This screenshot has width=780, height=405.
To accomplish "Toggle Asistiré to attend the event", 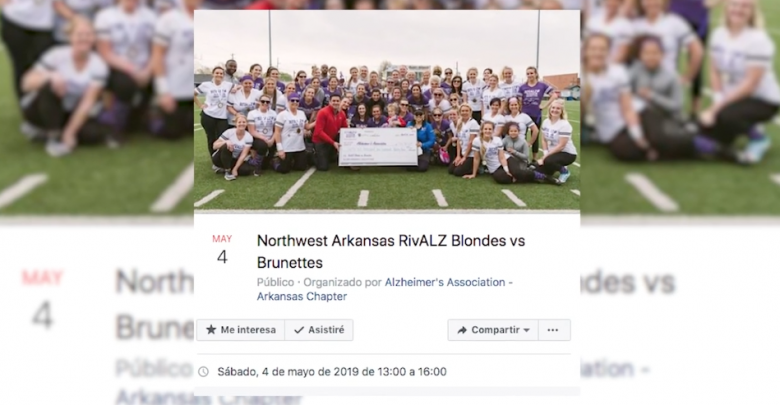I will [x=319, y=330].
